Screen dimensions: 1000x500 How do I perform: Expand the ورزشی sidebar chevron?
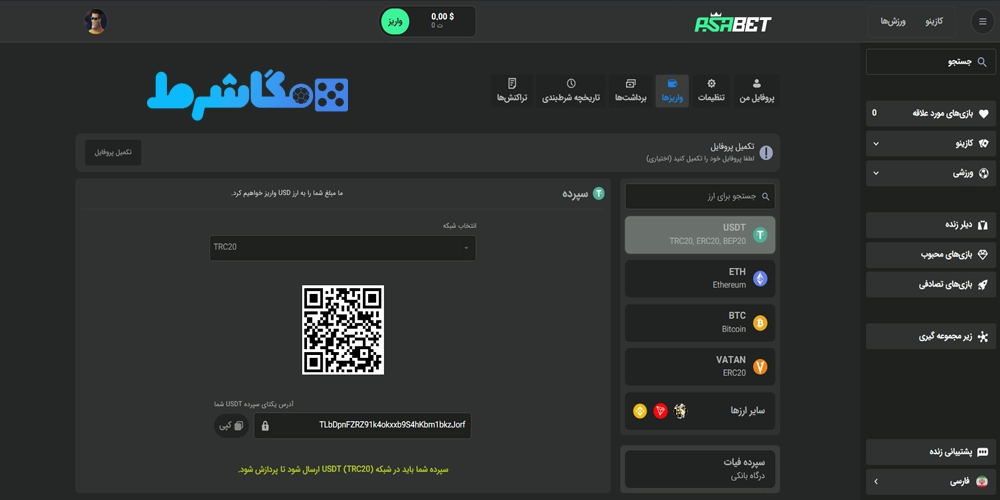(x=876, y=173)
